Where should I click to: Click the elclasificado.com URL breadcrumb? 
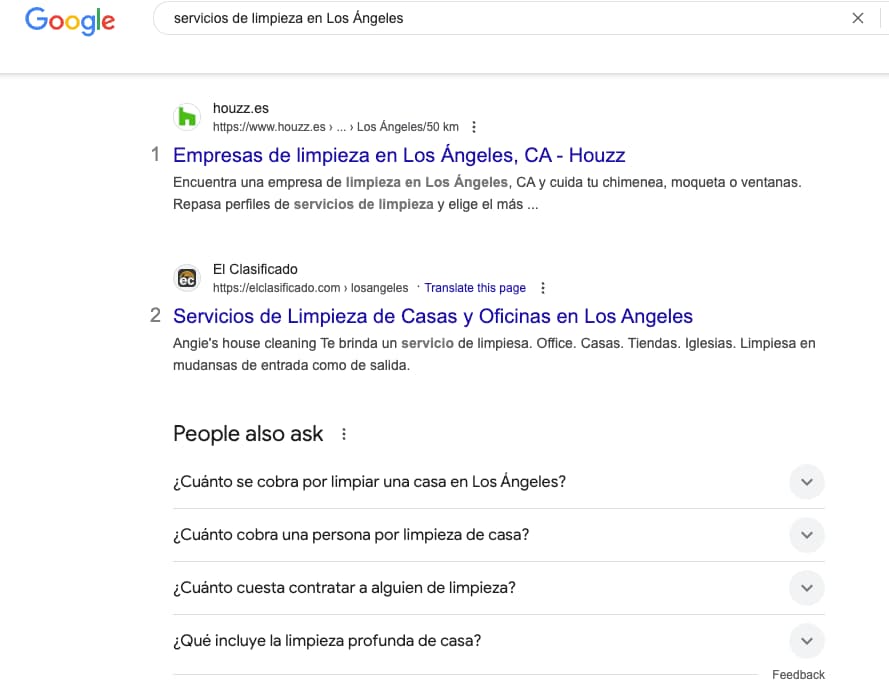pyautogui.click(x=310, y=288)
